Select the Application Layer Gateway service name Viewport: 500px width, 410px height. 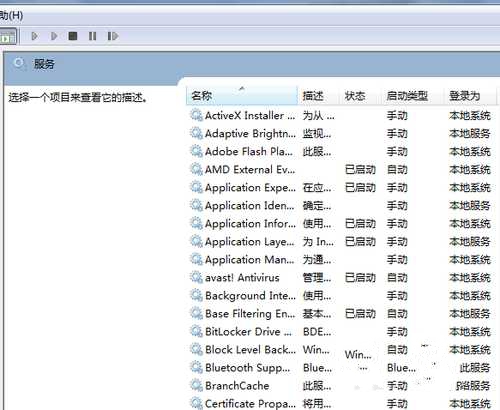pyautogui.click(x=249, y=242)
